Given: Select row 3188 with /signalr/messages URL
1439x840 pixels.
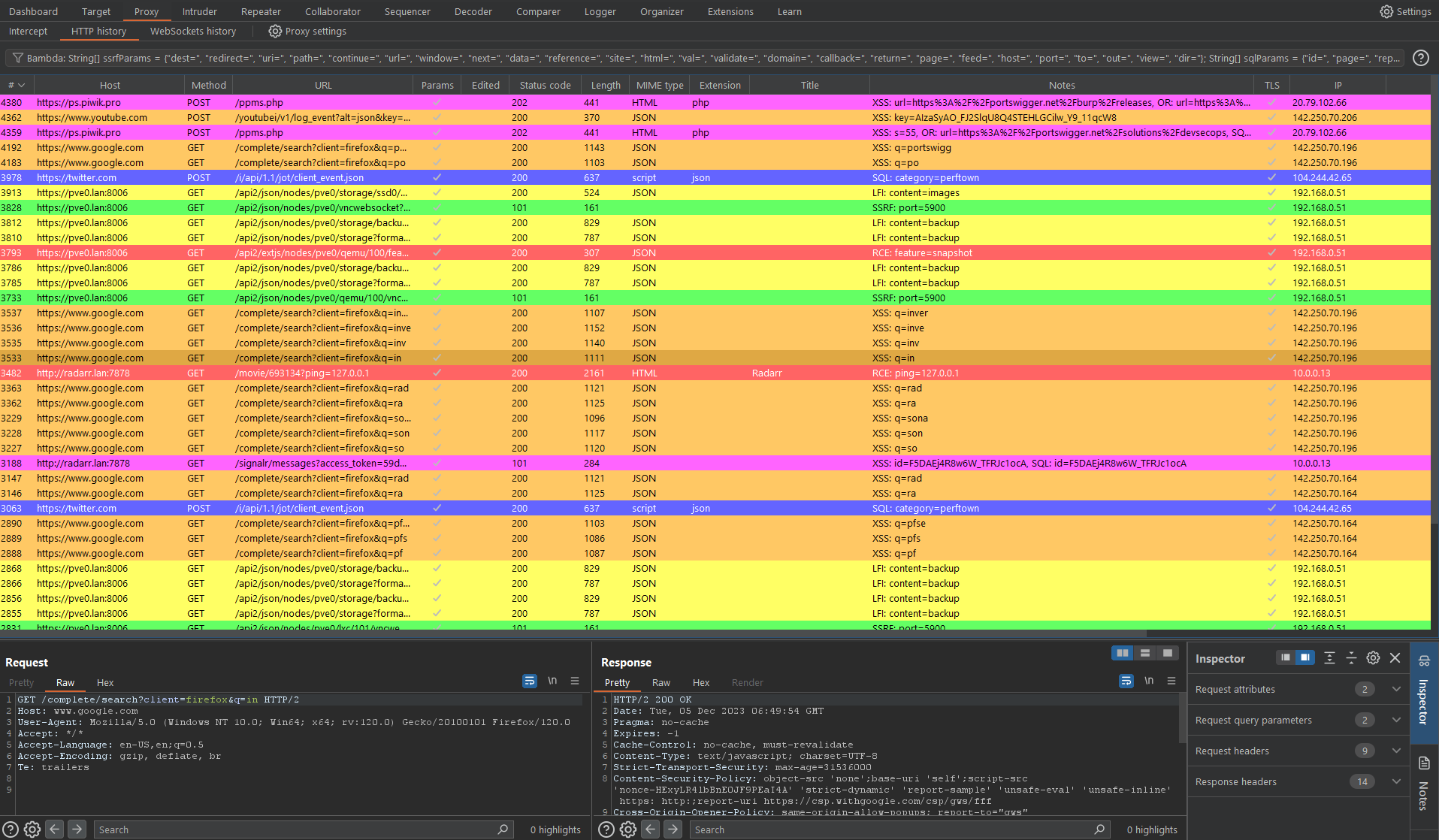Looking at the screenshot, I should point(715,463).
